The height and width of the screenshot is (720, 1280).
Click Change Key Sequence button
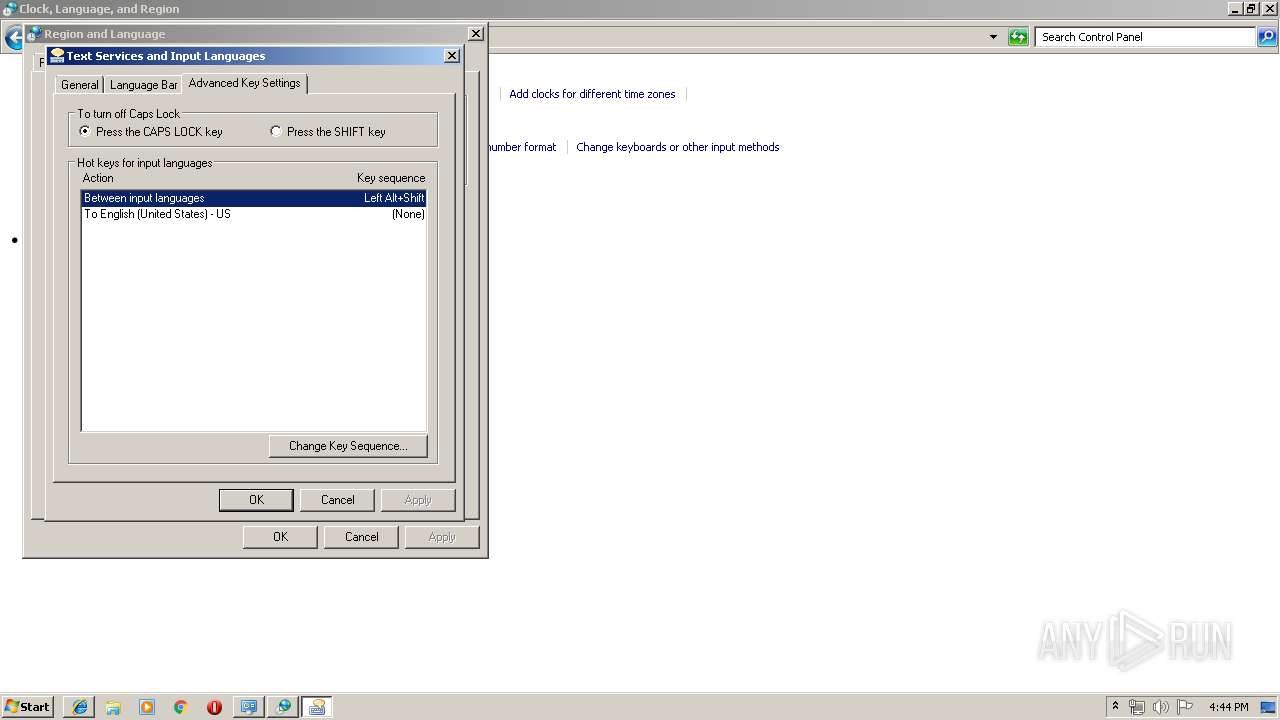pos(348,446)
